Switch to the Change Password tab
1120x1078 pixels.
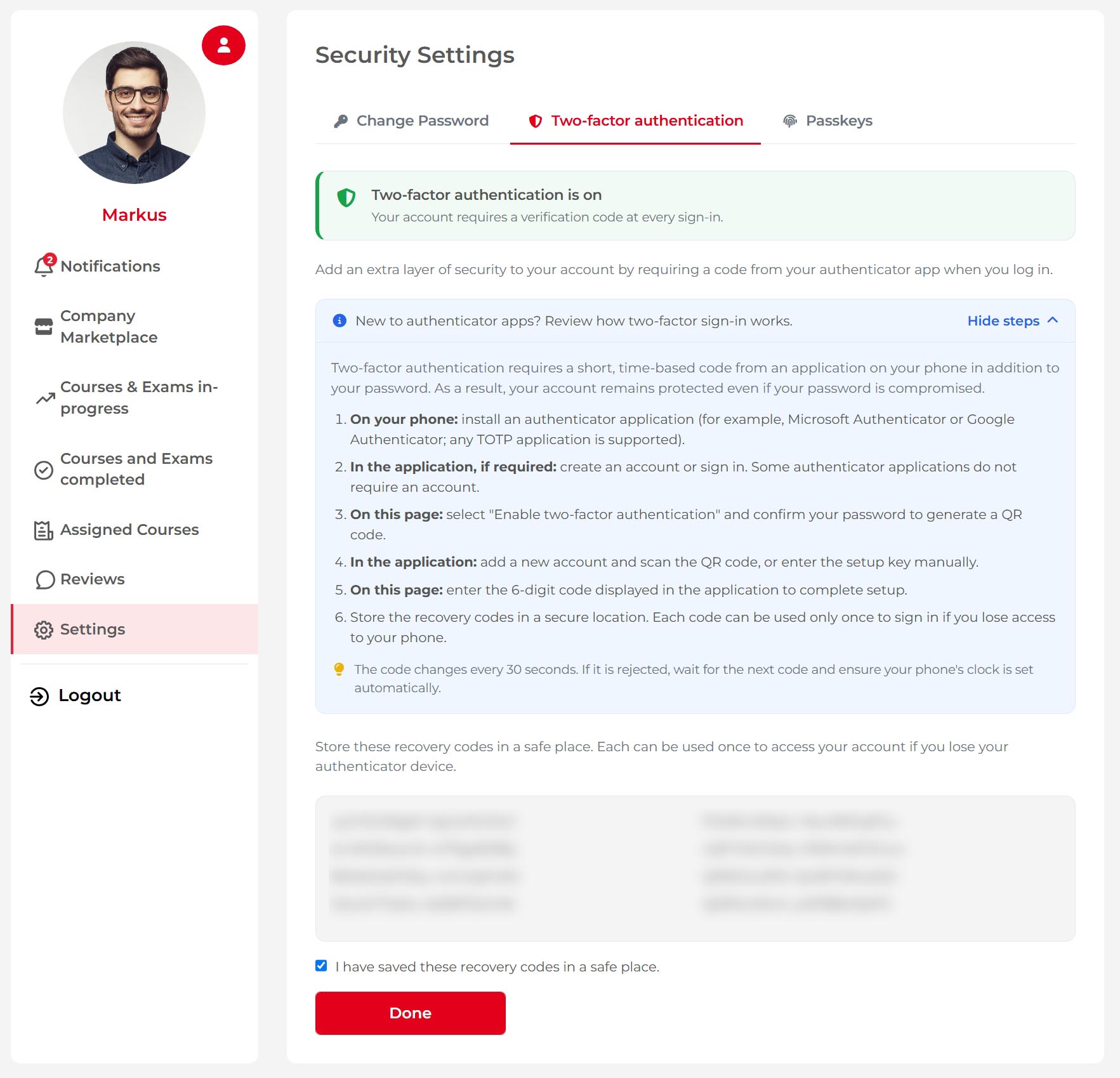[x=411, y=121]
